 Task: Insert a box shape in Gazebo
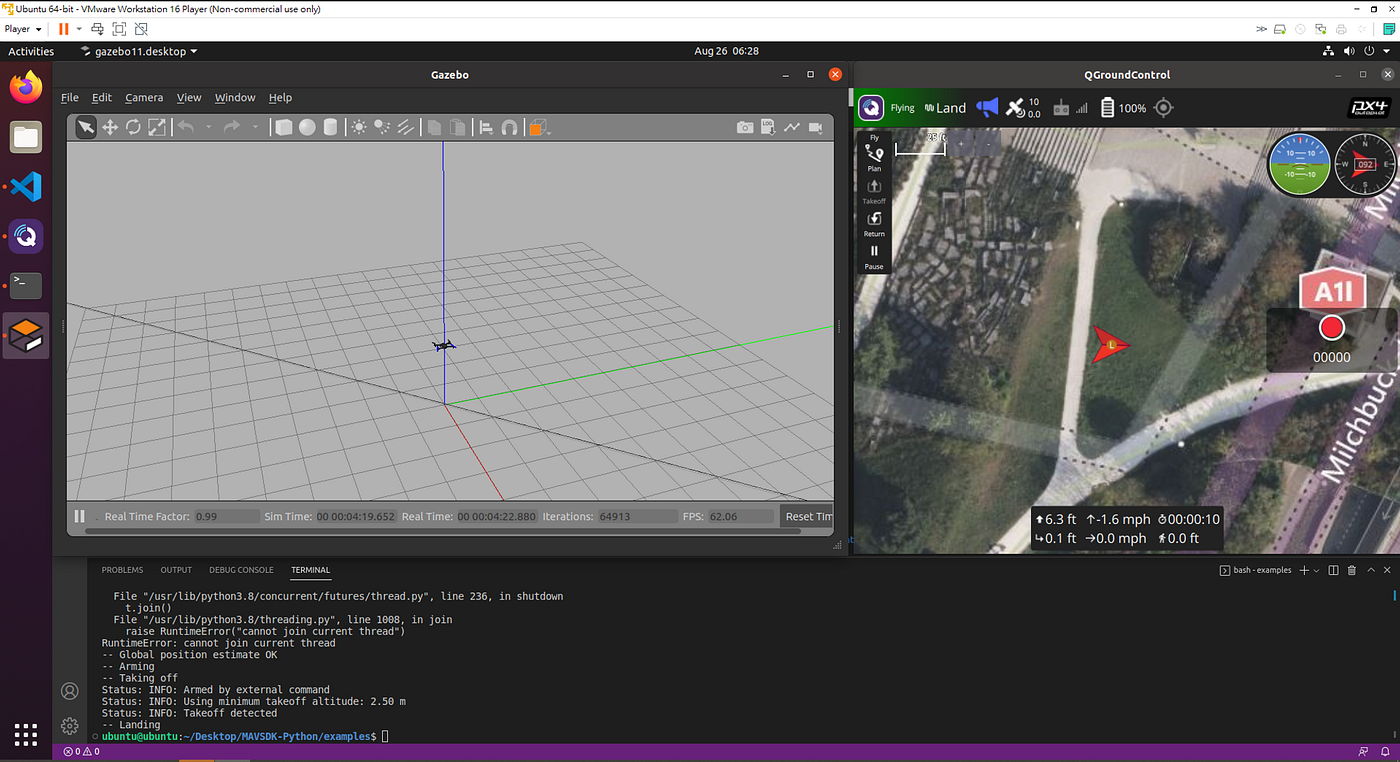tap(284, 127)
